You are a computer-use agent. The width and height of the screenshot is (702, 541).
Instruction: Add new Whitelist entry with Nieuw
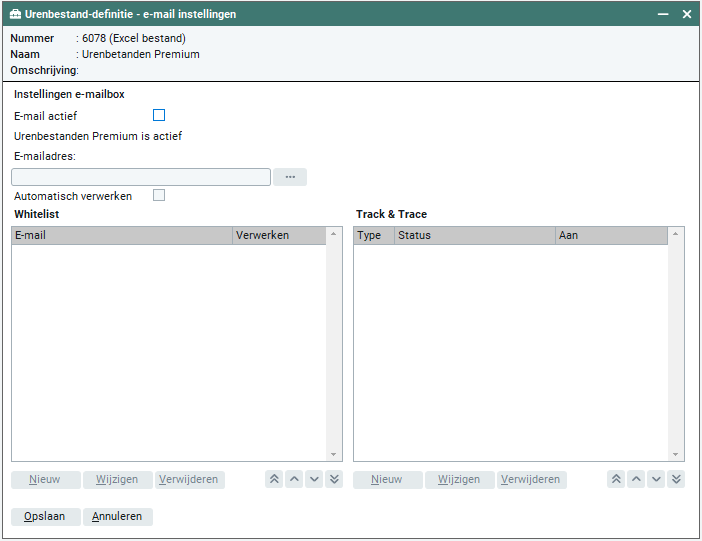click(x=45, y=480)
